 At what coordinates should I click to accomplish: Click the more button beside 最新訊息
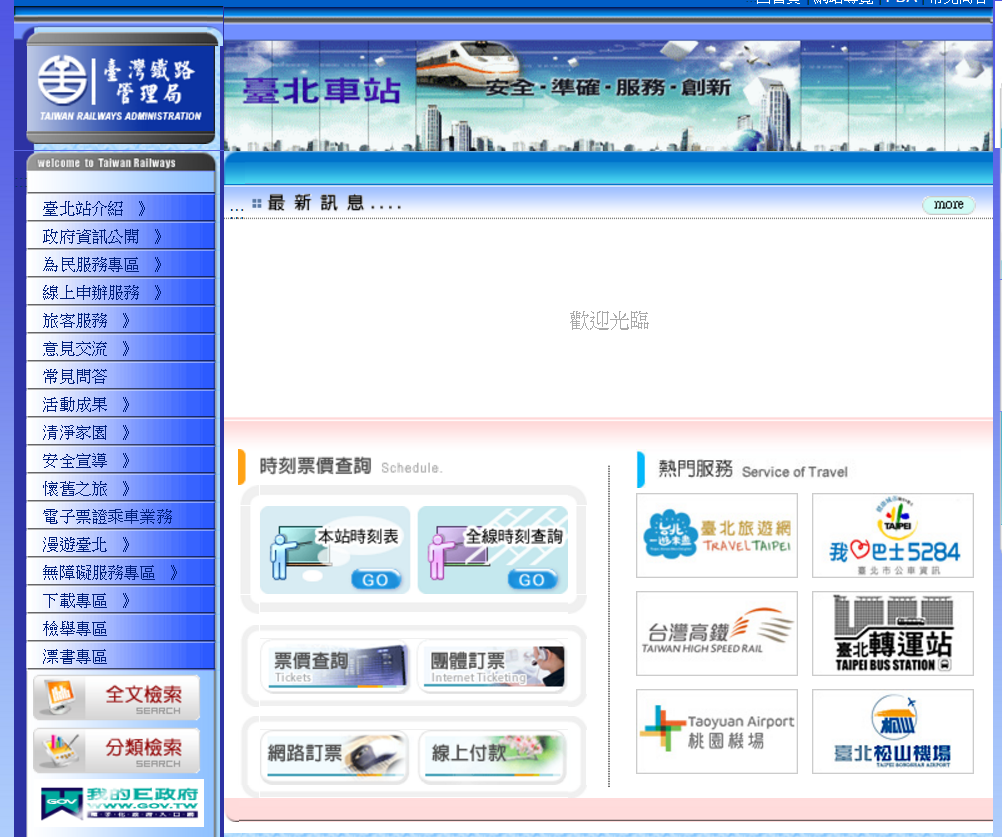click(948, 205)
